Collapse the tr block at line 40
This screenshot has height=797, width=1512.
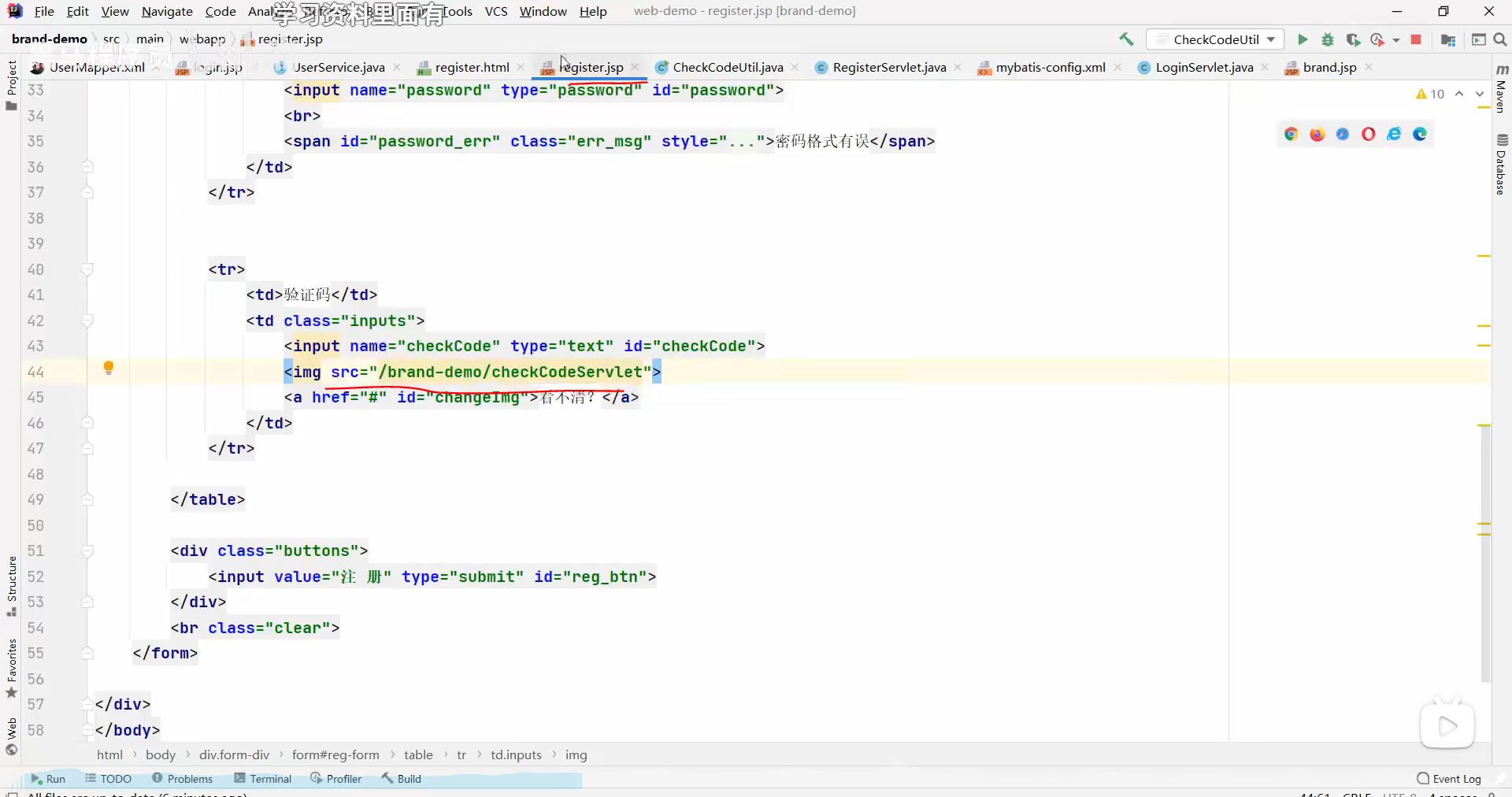87,269
